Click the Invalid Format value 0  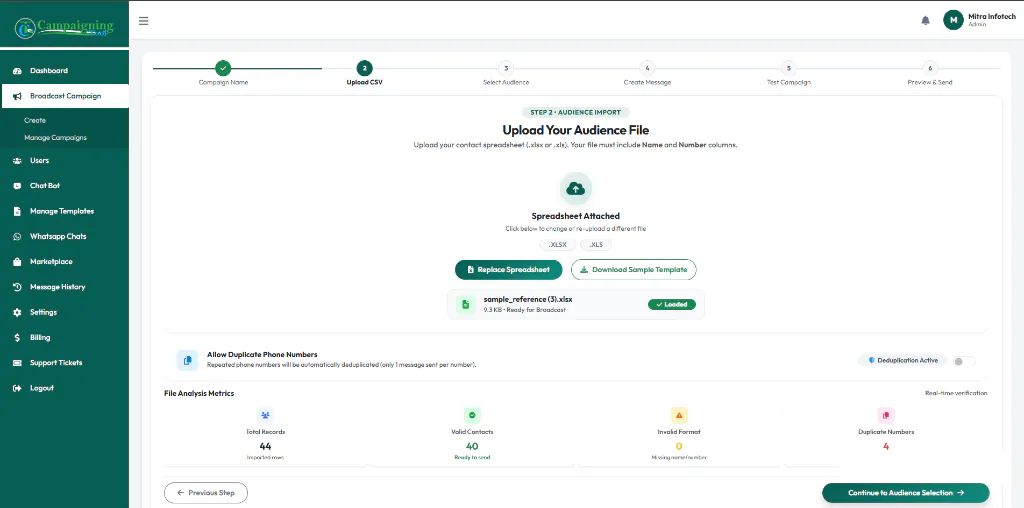coord(679,447)
